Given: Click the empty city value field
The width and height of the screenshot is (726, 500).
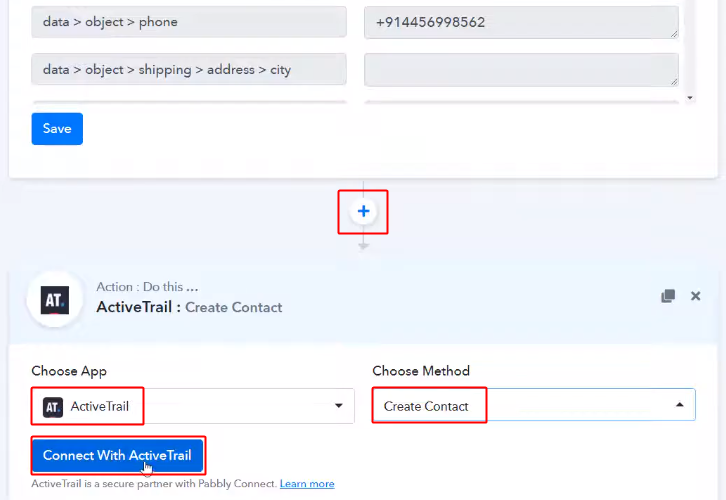Looking at the screenshot, I should click(x=521, y=70).
